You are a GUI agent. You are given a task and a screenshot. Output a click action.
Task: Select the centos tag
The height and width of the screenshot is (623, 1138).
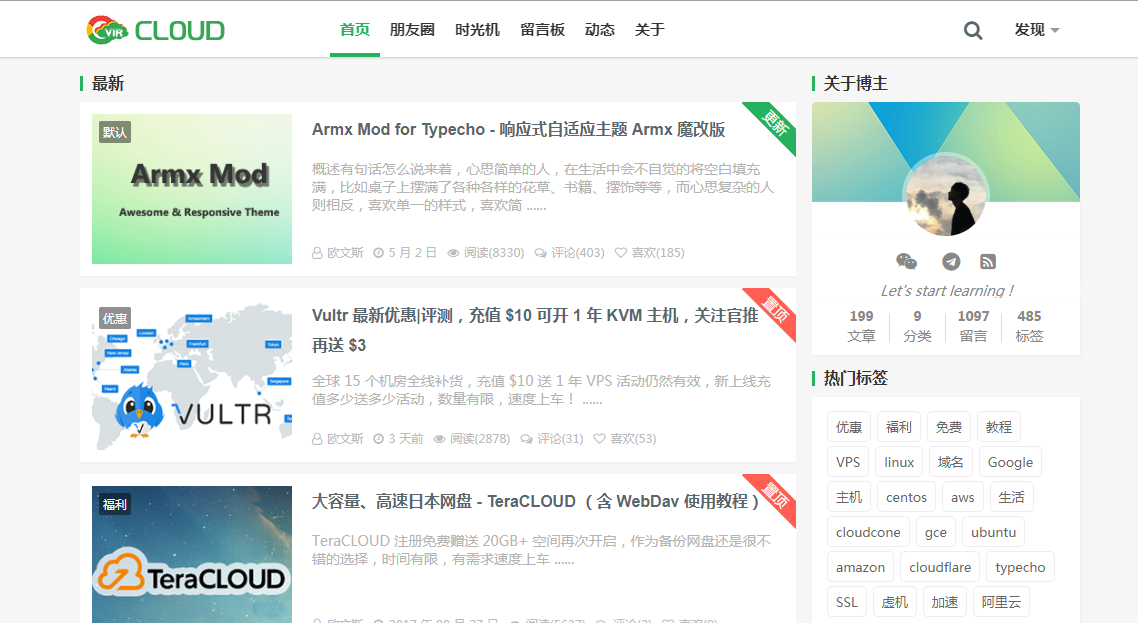click(906, 497)
